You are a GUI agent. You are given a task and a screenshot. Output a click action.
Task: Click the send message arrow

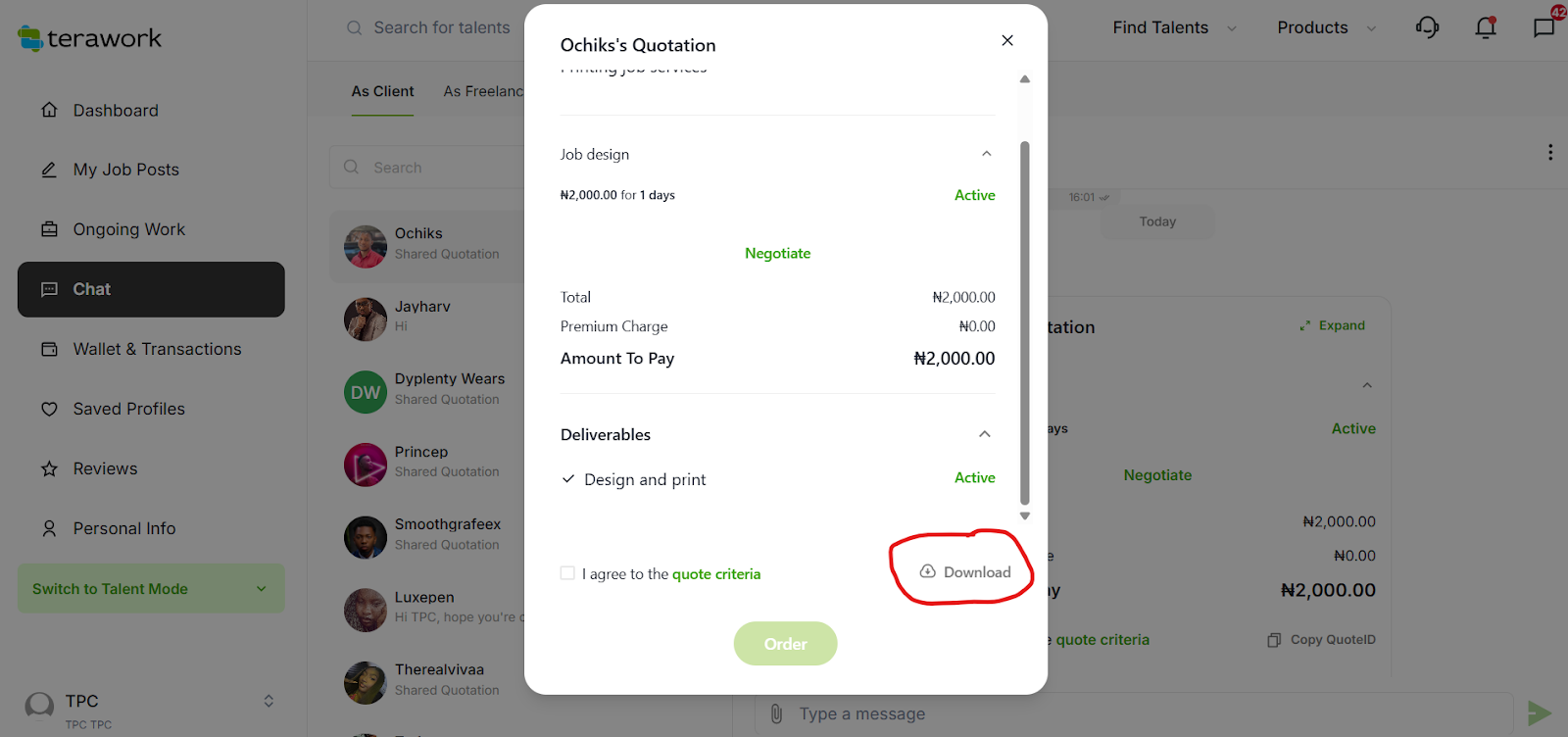pos(1540,713)
